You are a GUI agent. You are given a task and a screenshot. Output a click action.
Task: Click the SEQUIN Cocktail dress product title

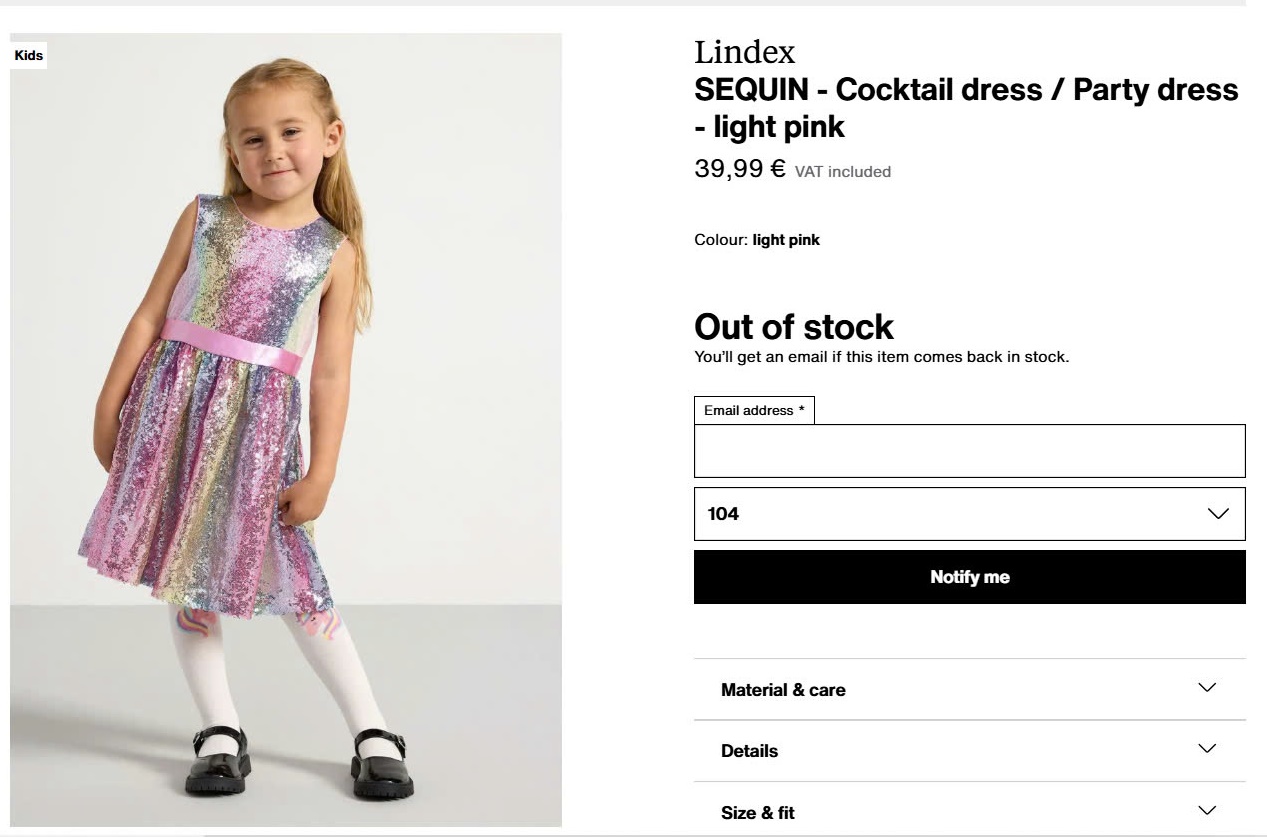point(965,108)
